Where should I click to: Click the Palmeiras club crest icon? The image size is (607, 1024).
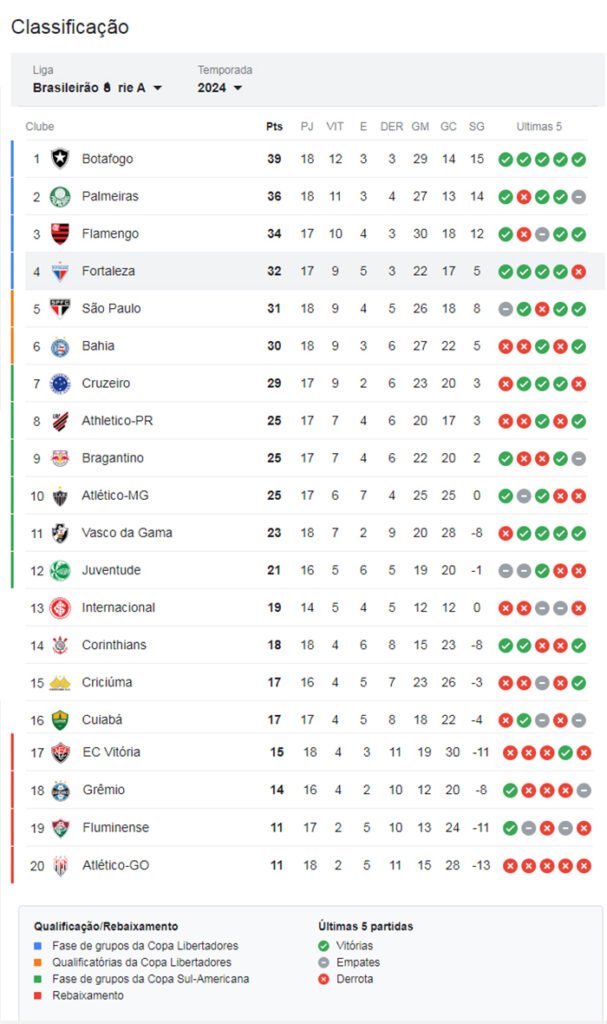tap(60, 196)
